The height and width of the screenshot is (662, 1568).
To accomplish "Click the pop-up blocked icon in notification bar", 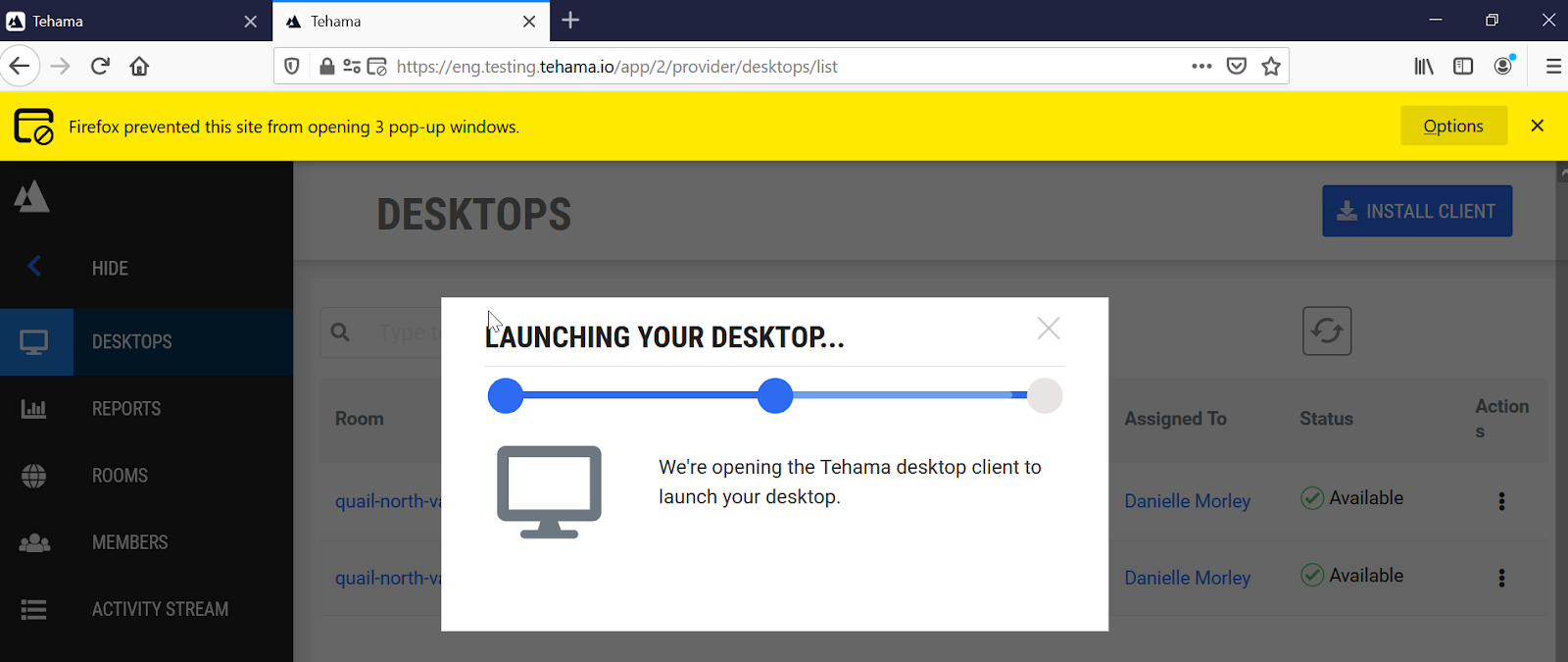I will coord(34,127).
